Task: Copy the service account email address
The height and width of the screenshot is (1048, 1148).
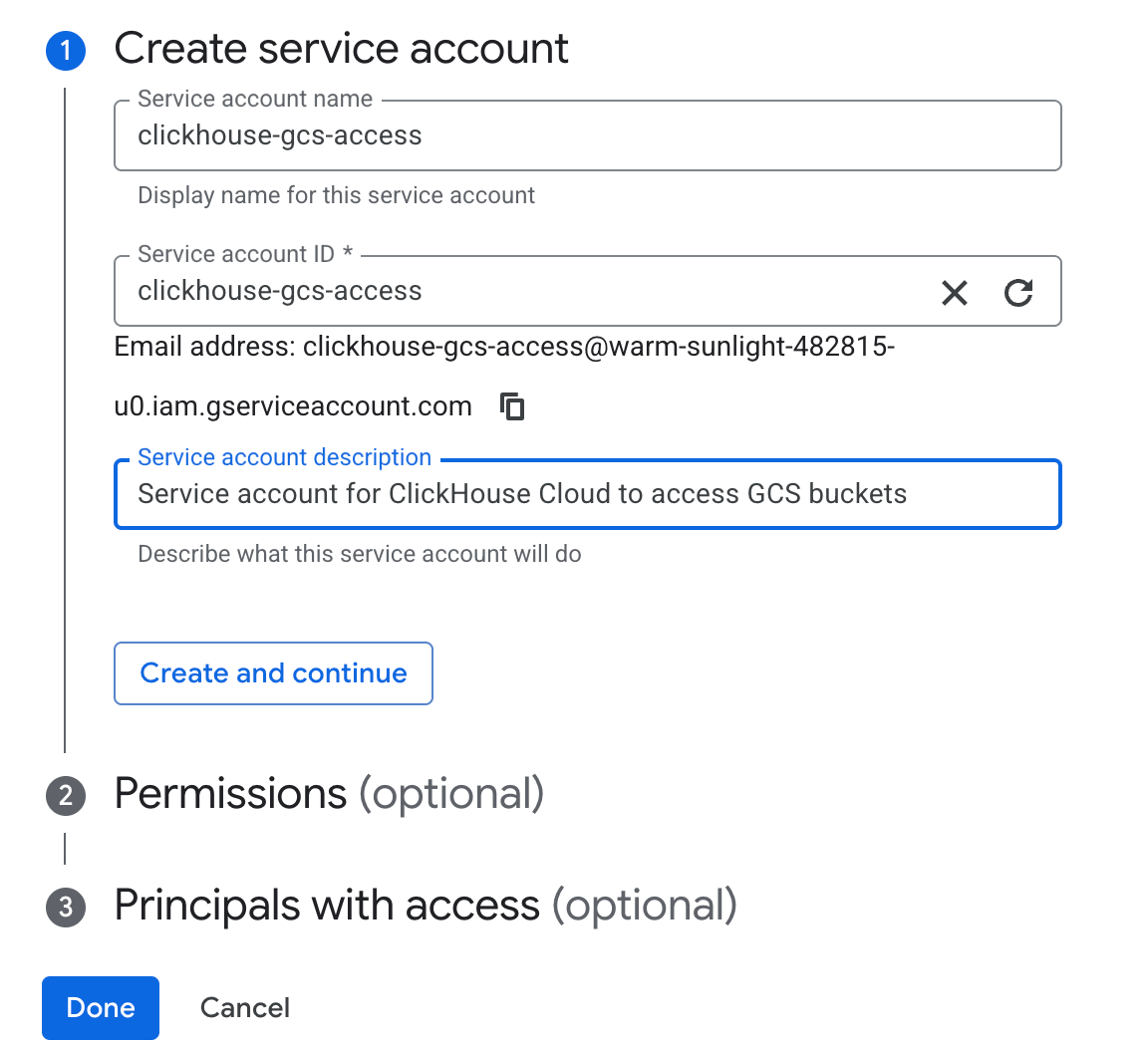Action: 512,406
